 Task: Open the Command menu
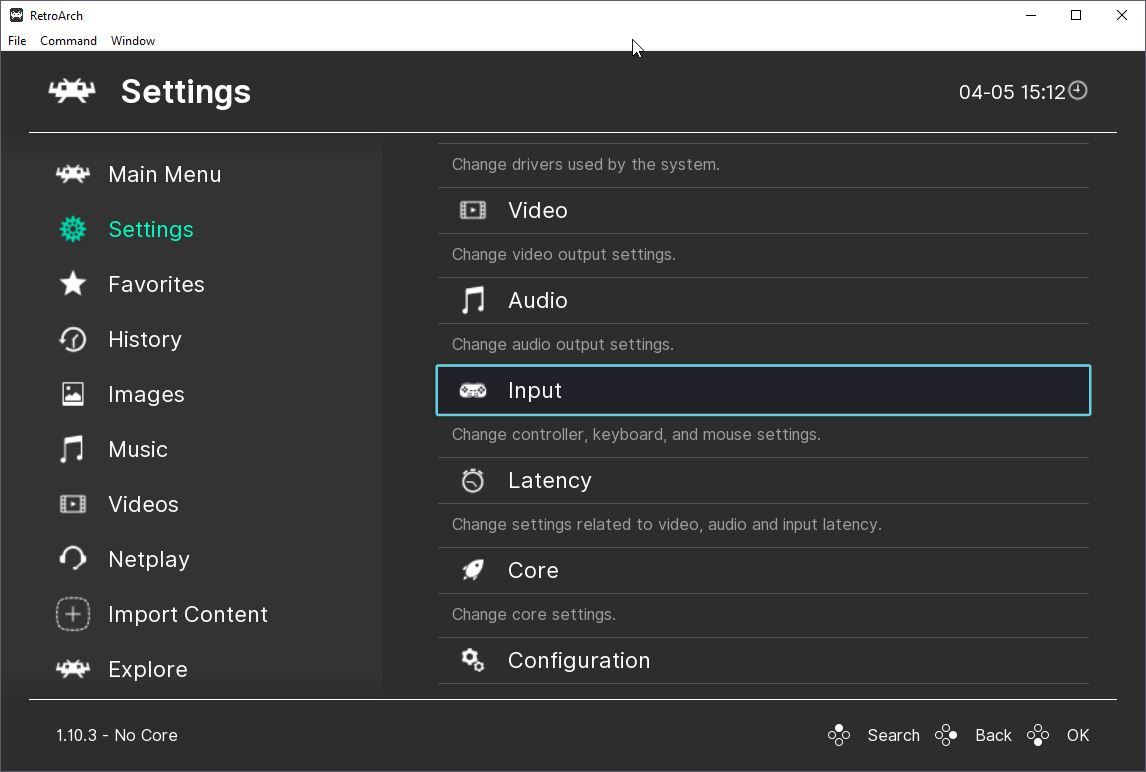tap(68, 41)
